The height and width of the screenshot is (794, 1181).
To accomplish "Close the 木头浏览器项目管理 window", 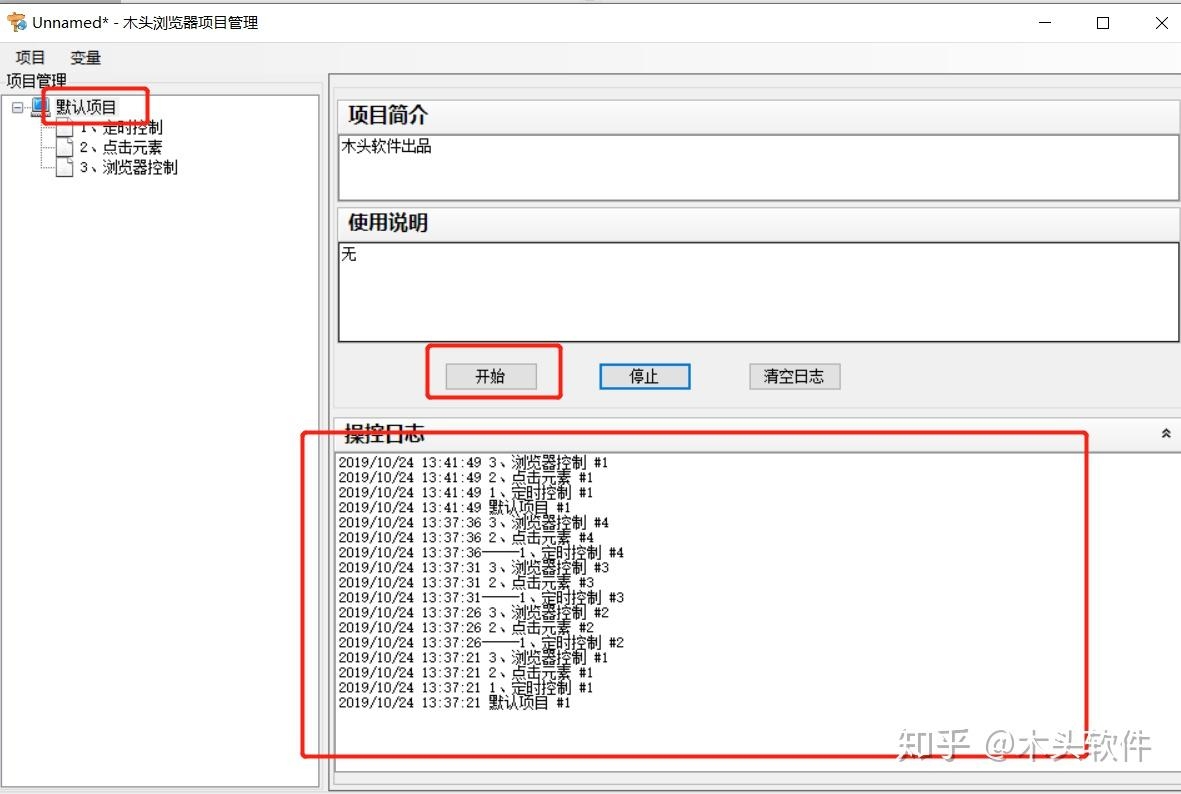I will pos(1161,23).
